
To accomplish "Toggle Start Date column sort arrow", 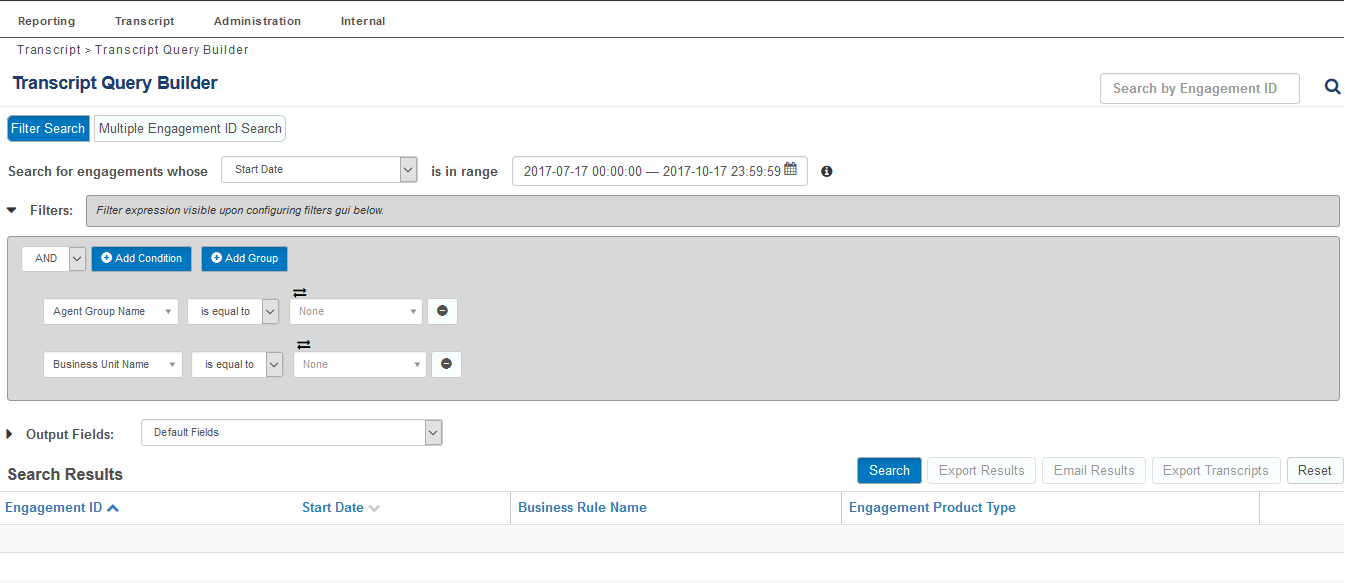I will 374,508.
